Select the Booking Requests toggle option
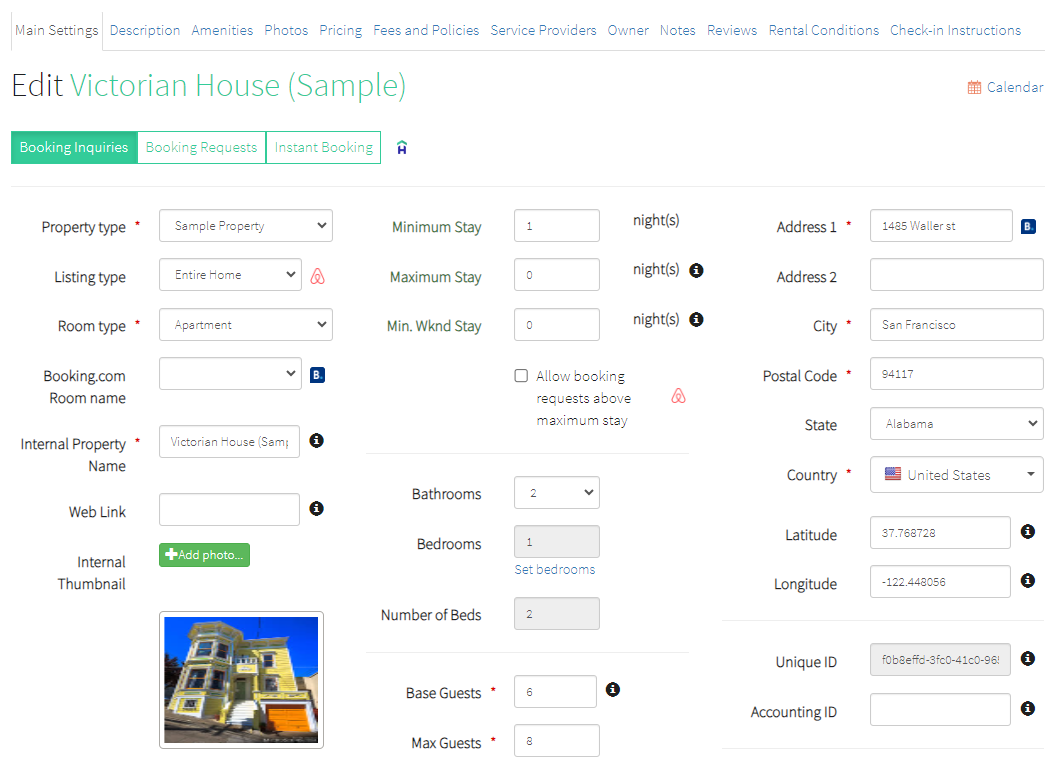 click(x=201, y=147)
